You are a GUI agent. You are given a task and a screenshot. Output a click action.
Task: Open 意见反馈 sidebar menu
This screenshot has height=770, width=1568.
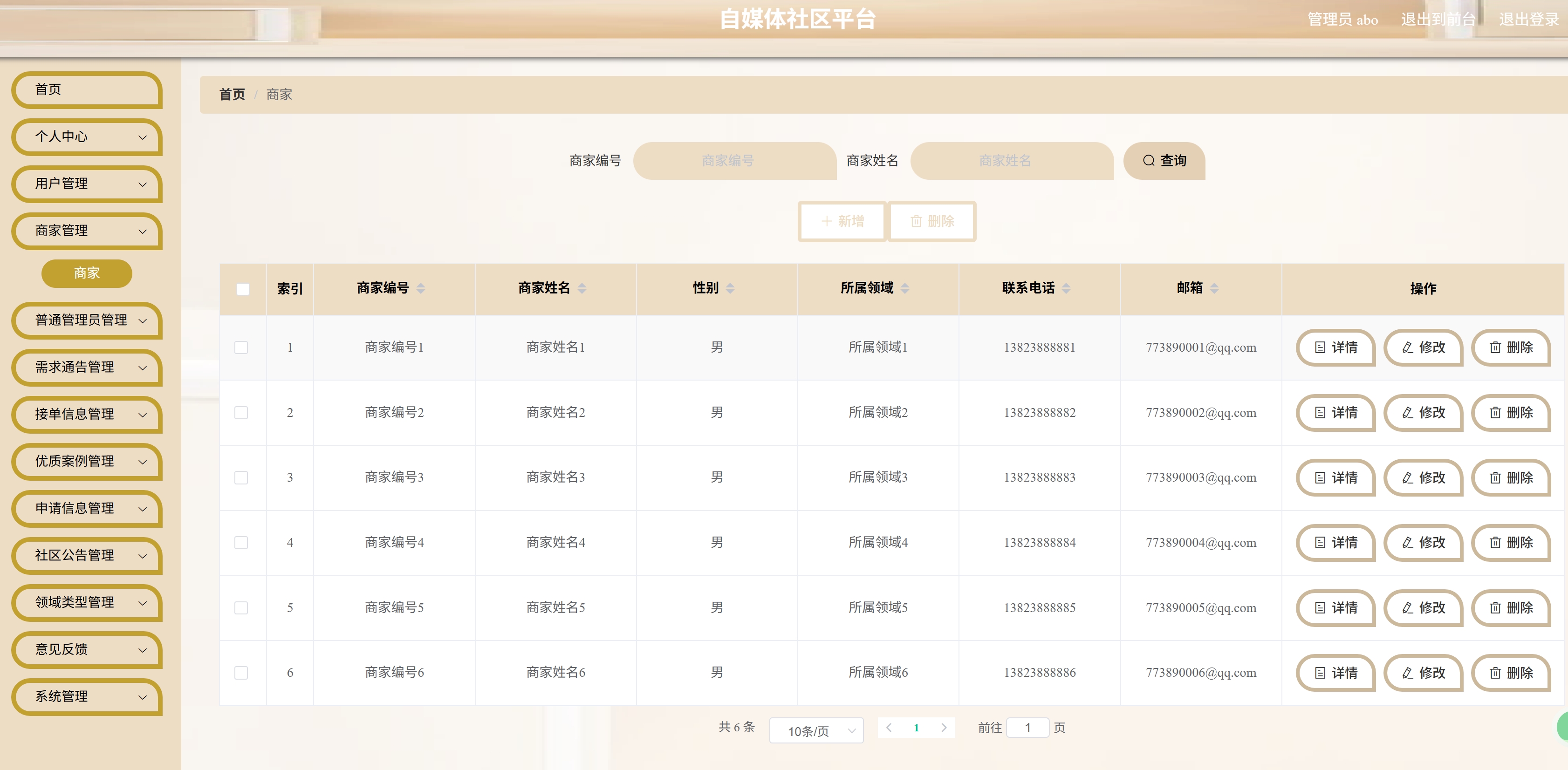pos(87,649)
